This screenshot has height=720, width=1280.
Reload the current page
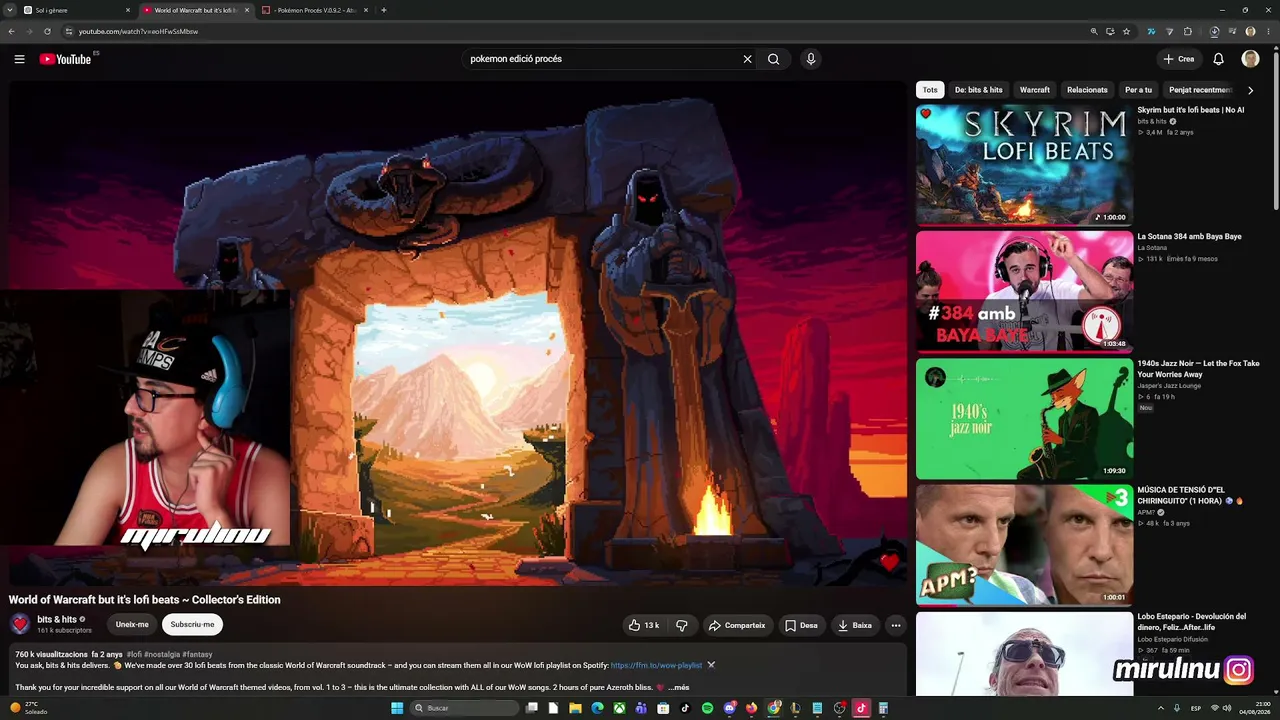pyautogui.click(x=47, y=31)
